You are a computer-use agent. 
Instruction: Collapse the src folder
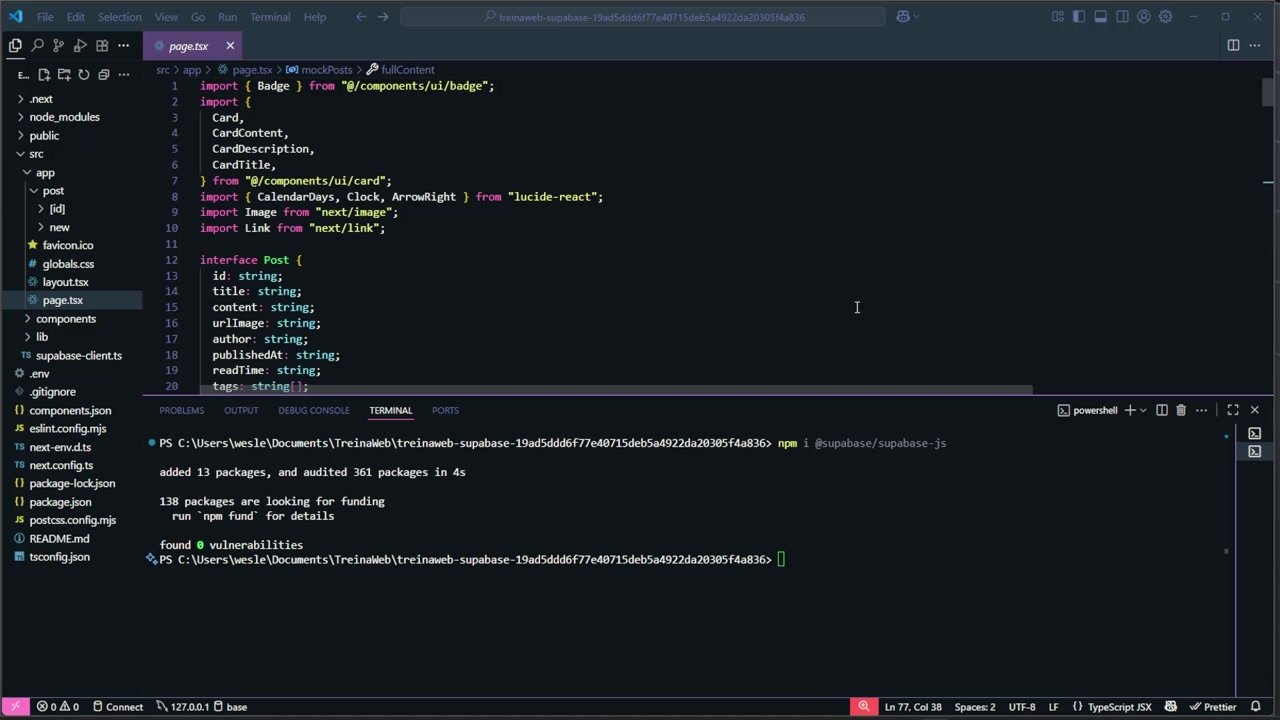tap(36, 154)
